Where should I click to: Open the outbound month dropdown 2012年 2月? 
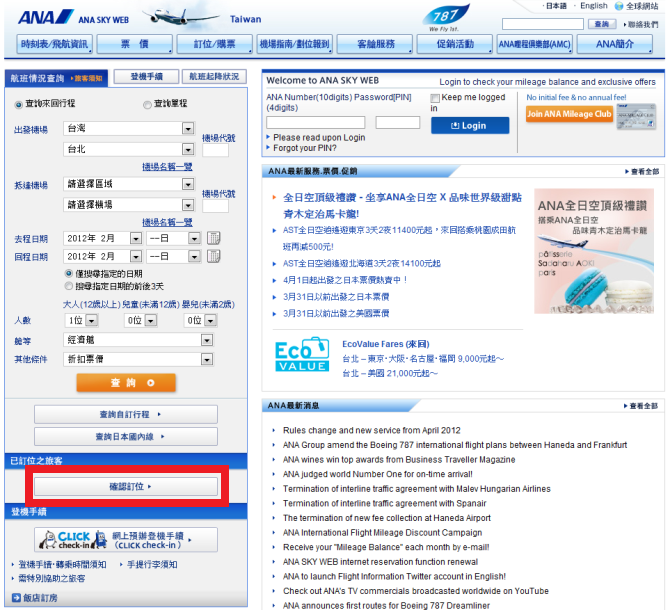[x=103, y=238]
